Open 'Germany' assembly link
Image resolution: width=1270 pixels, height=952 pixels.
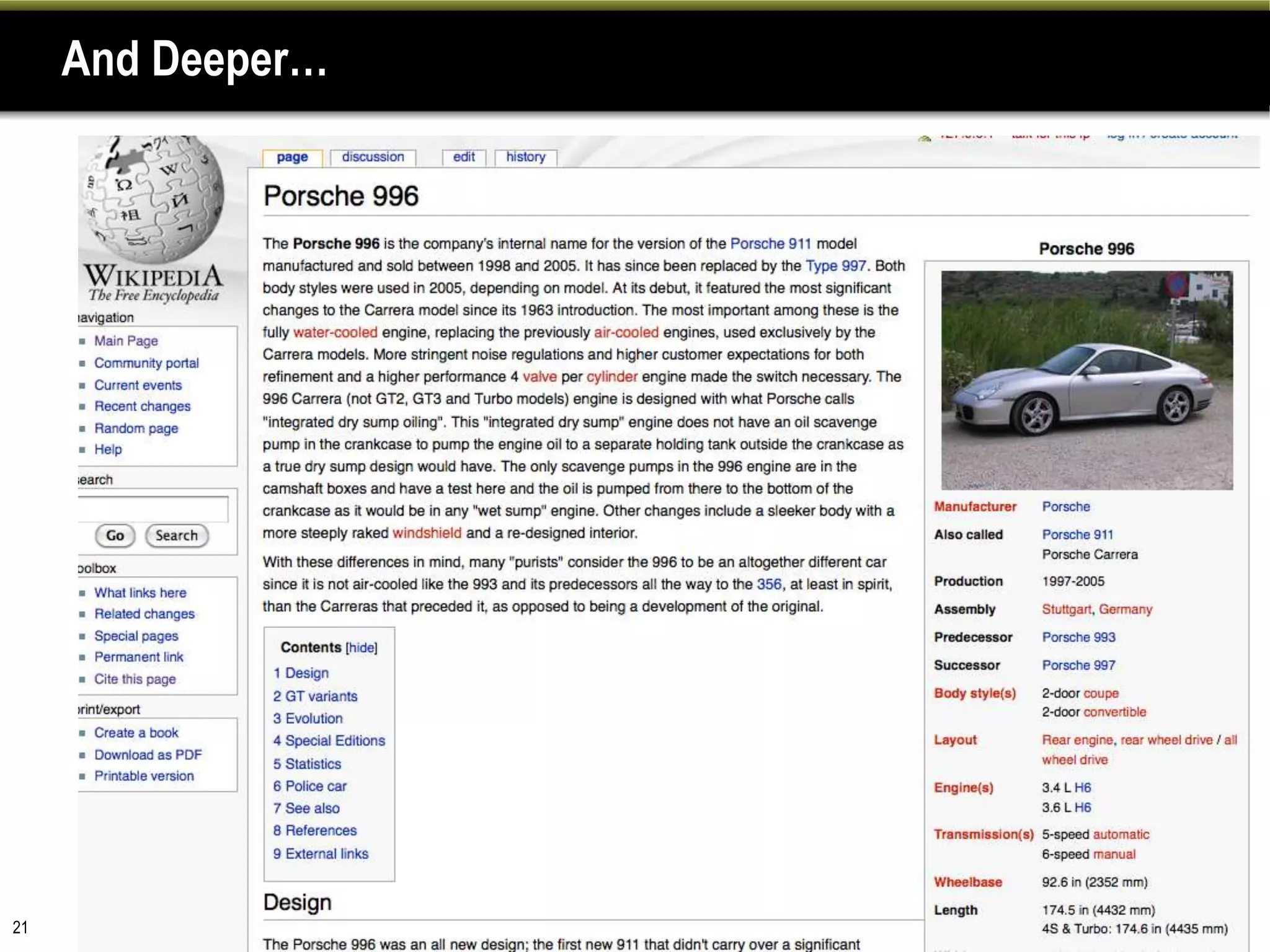point(1126,609)
